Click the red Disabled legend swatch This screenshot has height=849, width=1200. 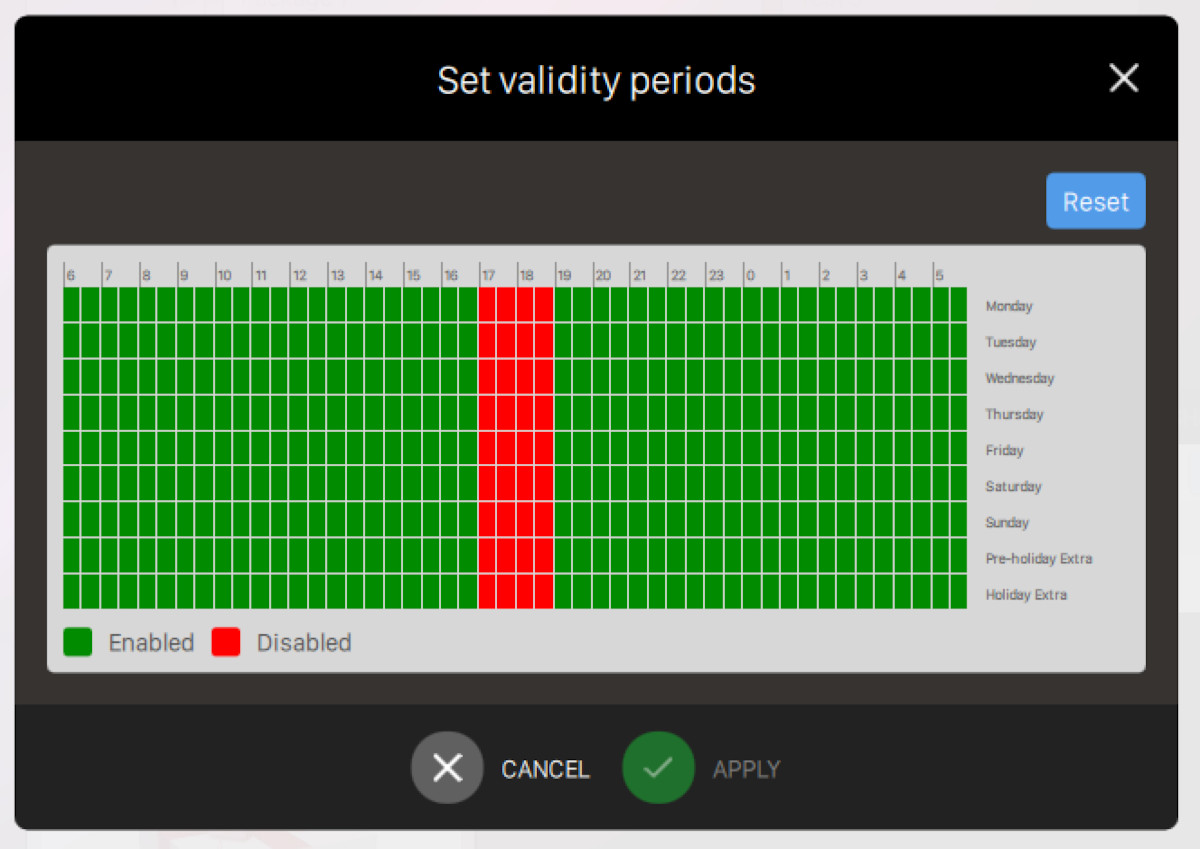pyautogui.click(x=226, y=642)
